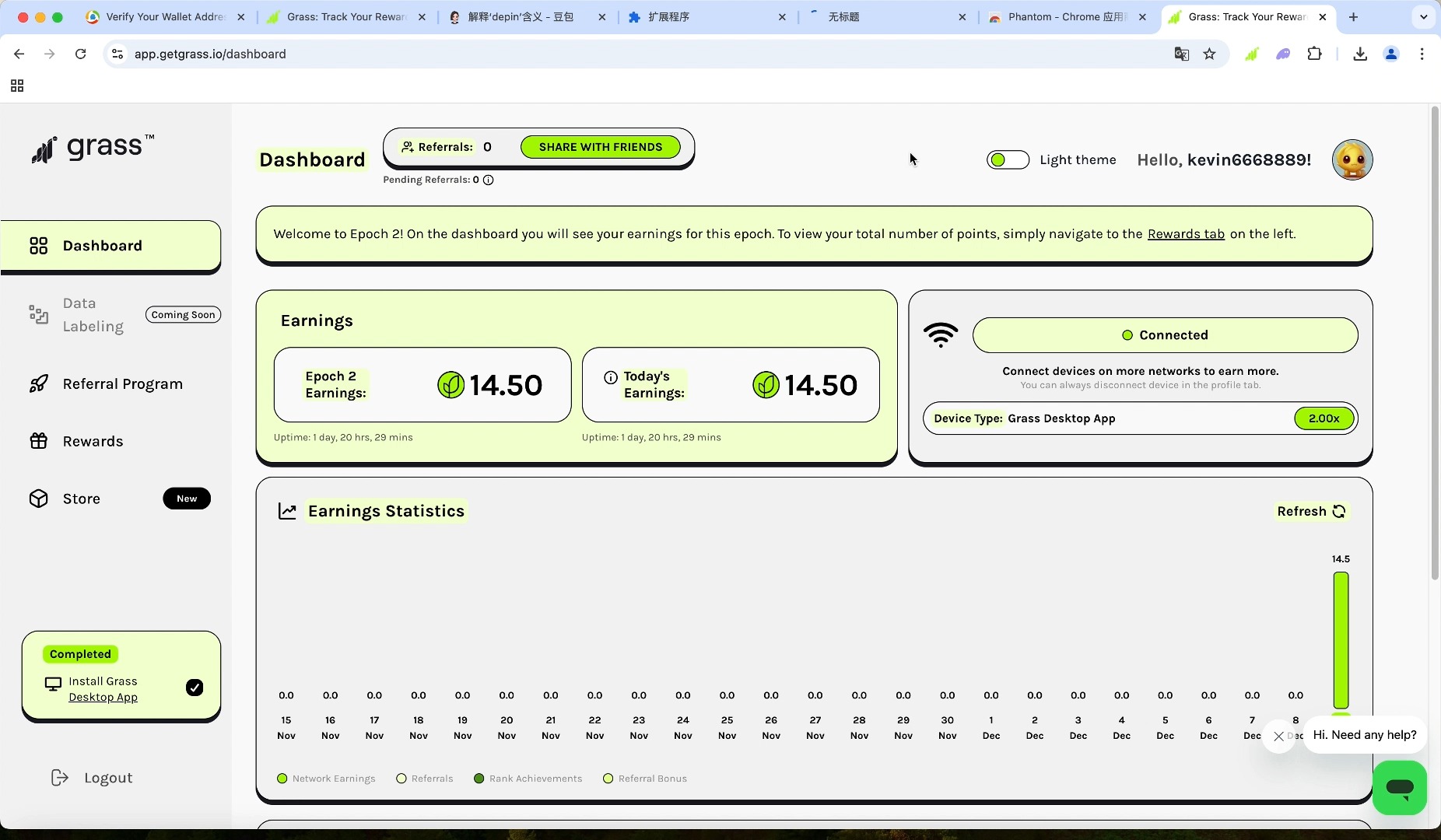This screenshot has height=840, width=1441.
Task: Open the Chrome downloads icon
Action: click(x=1360, y=54)
